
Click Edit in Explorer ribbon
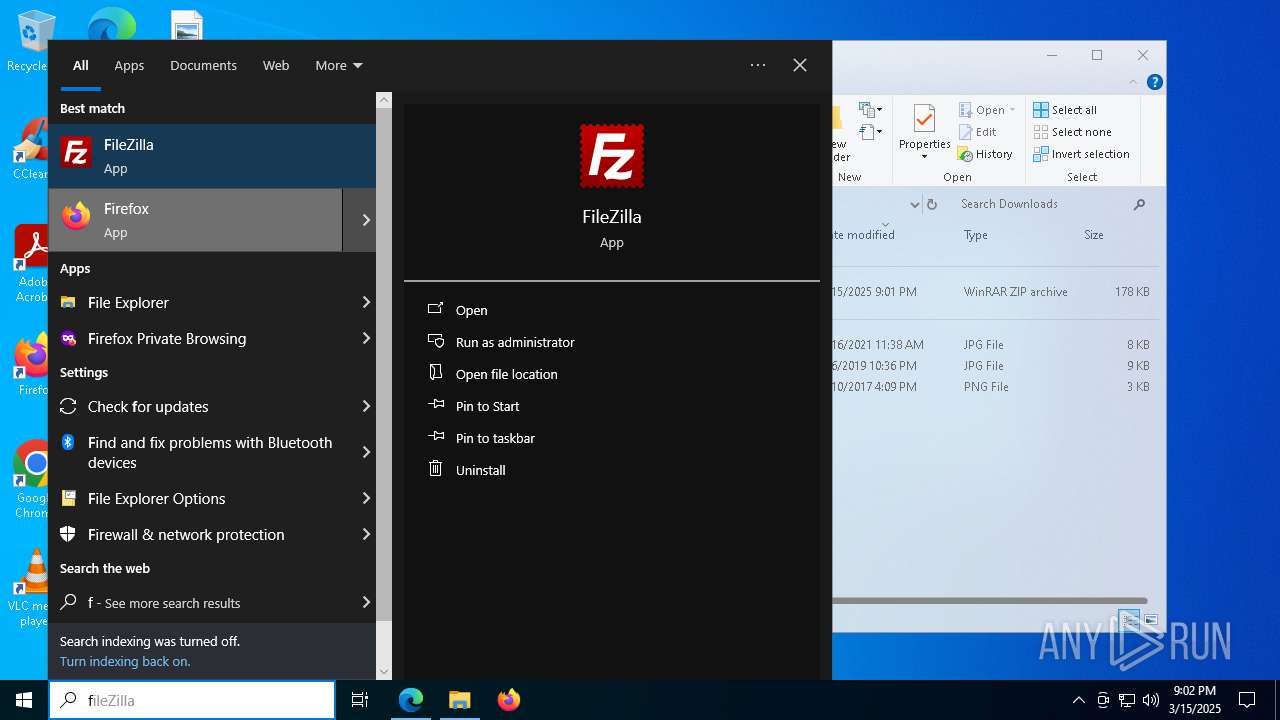click(978, 132)
